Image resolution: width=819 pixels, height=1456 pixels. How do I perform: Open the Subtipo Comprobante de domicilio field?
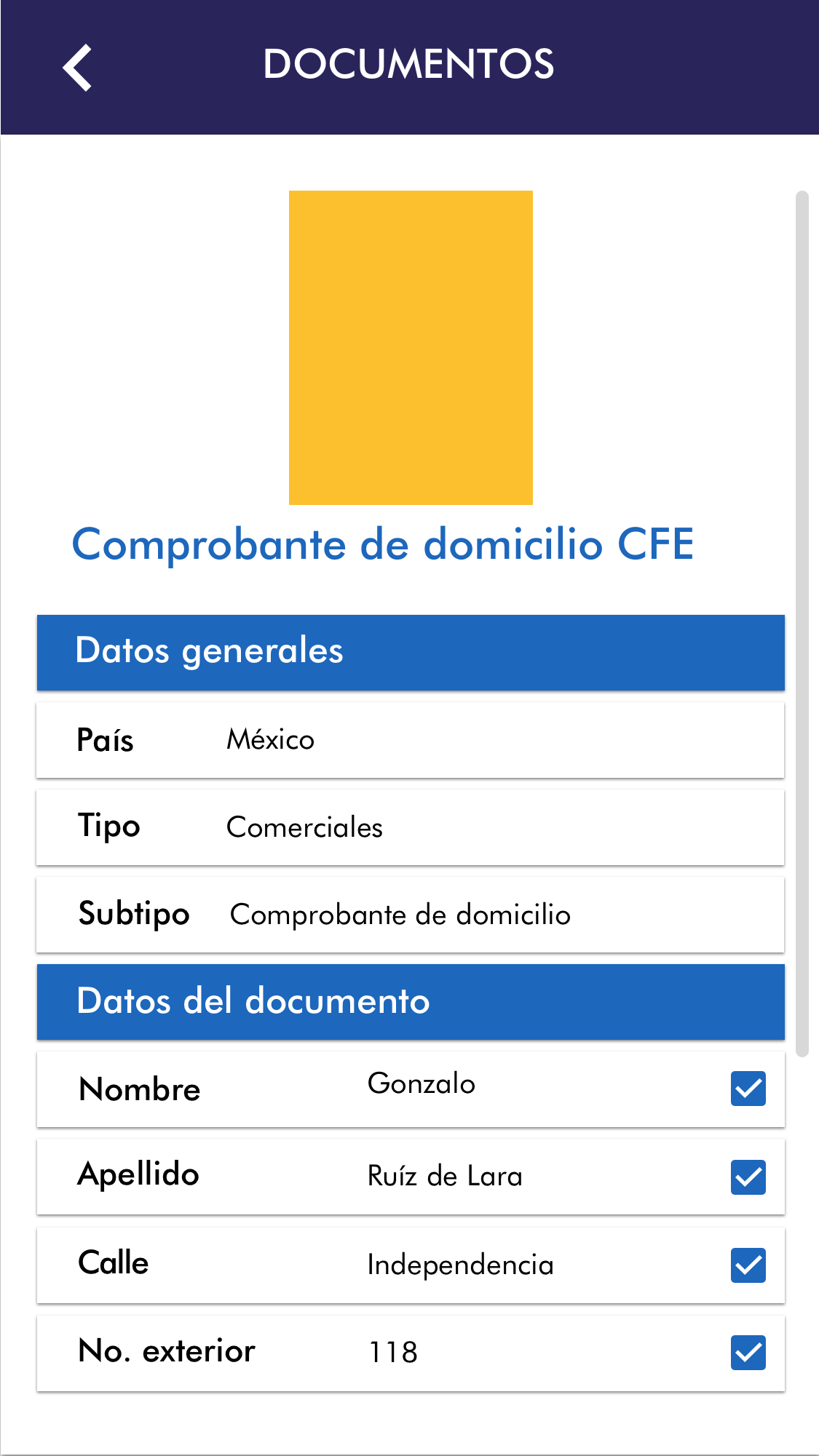pyautogui.click(x=400, y=915)
